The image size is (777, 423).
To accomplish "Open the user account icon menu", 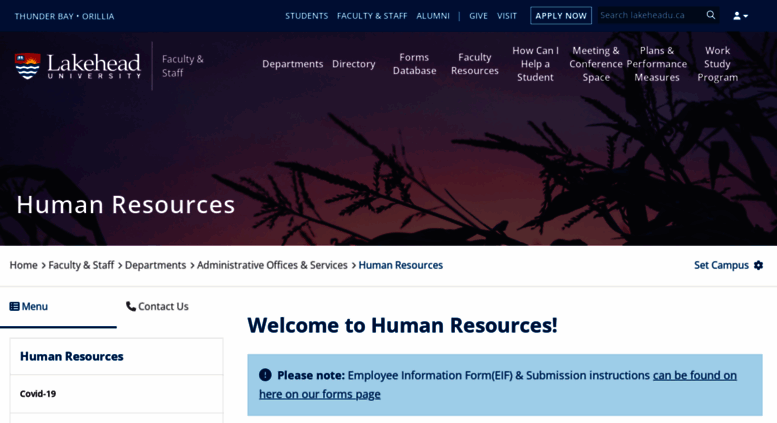I will (x=740, y=16).
